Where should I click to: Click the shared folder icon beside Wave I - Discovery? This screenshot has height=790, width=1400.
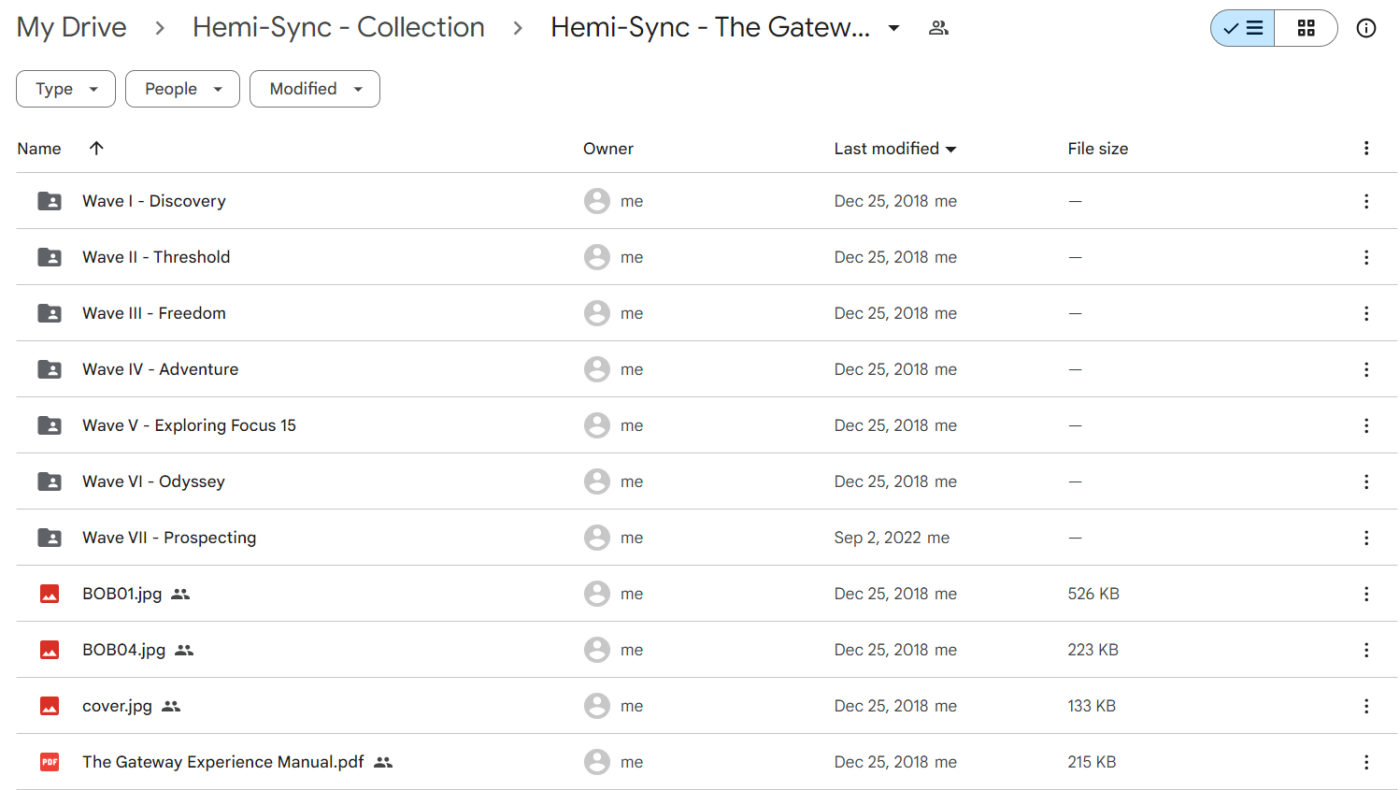click(x=50, y=201)
